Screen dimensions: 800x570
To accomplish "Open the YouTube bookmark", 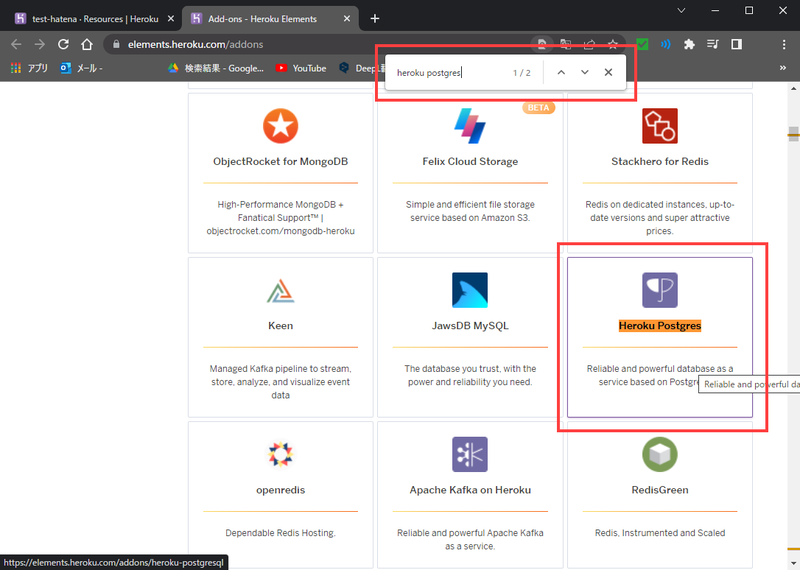I will [x=301, y=68].
